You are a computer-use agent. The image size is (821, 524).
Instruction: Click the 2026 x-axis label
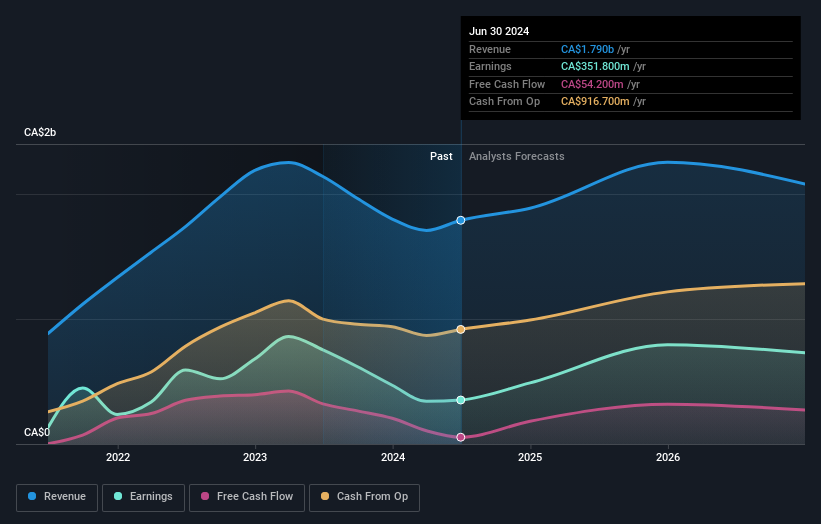(668, 458)
